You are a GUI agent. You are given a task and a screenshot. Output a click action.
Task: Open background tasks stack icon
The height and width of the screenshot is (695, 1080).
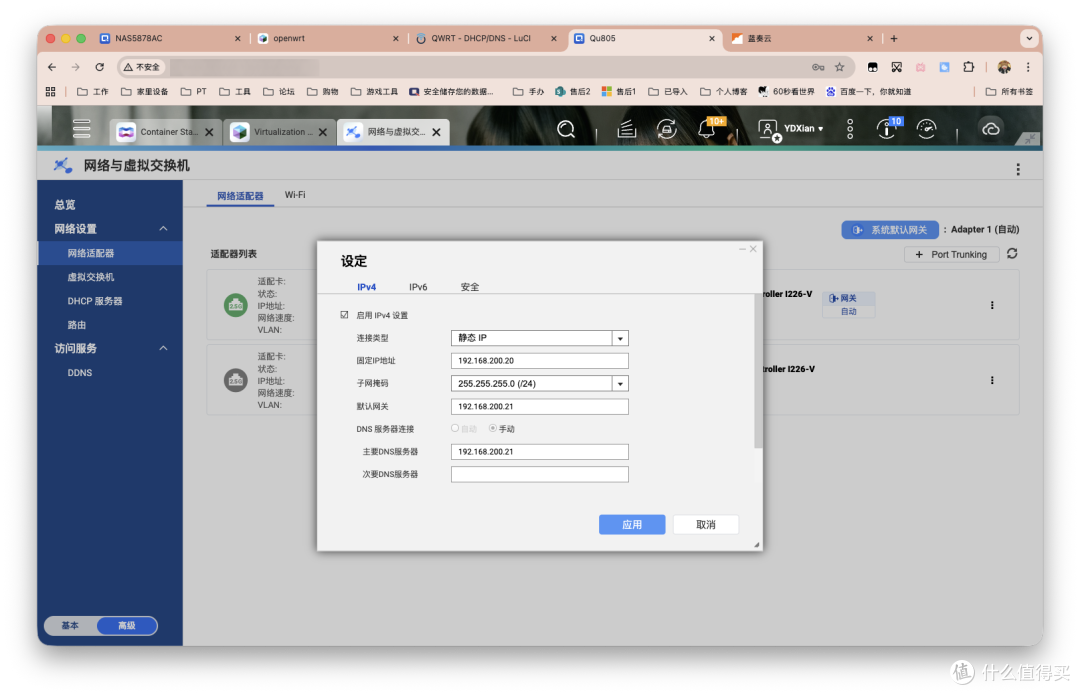(626, 129)
